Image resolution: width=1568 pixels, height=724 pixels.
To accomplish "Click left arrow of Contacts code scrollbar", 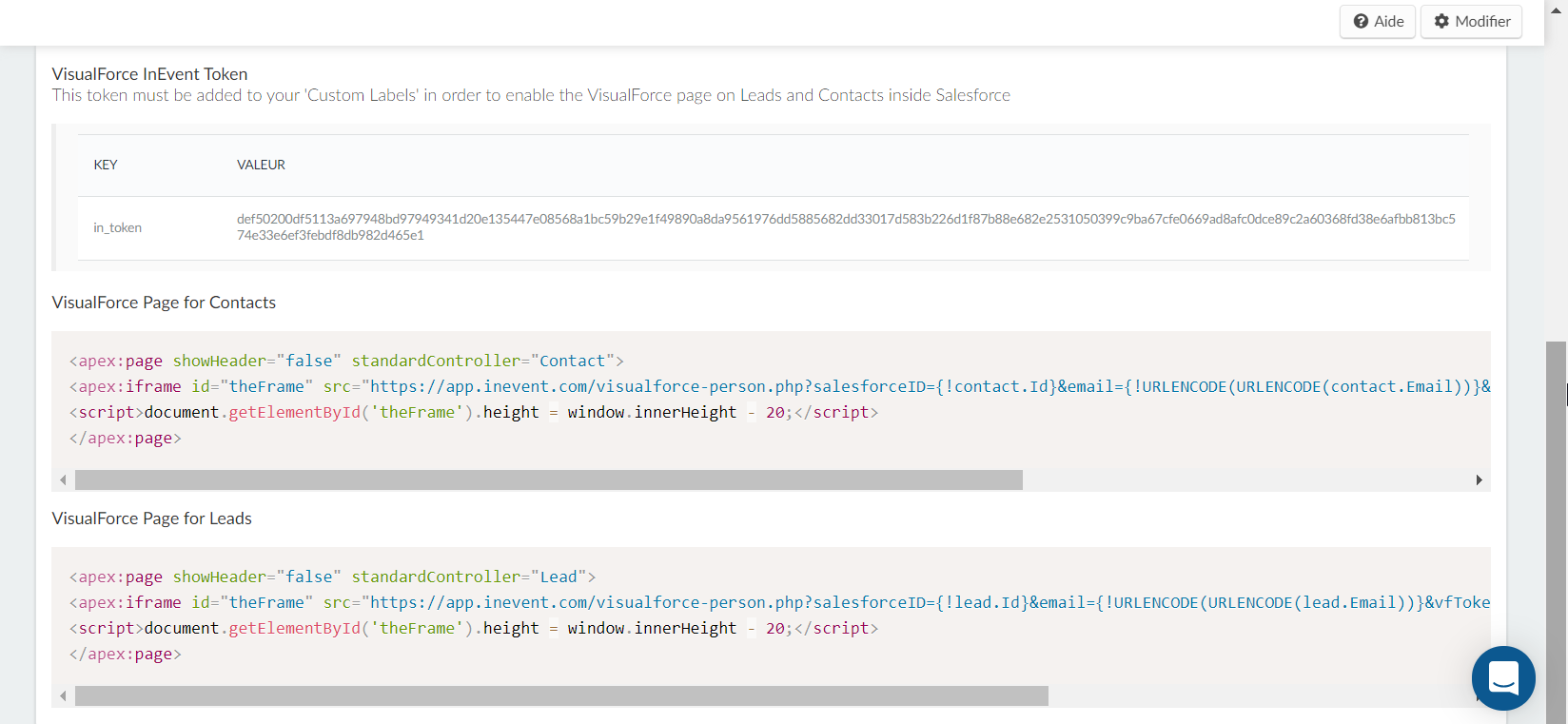I will tap(63, 479).
